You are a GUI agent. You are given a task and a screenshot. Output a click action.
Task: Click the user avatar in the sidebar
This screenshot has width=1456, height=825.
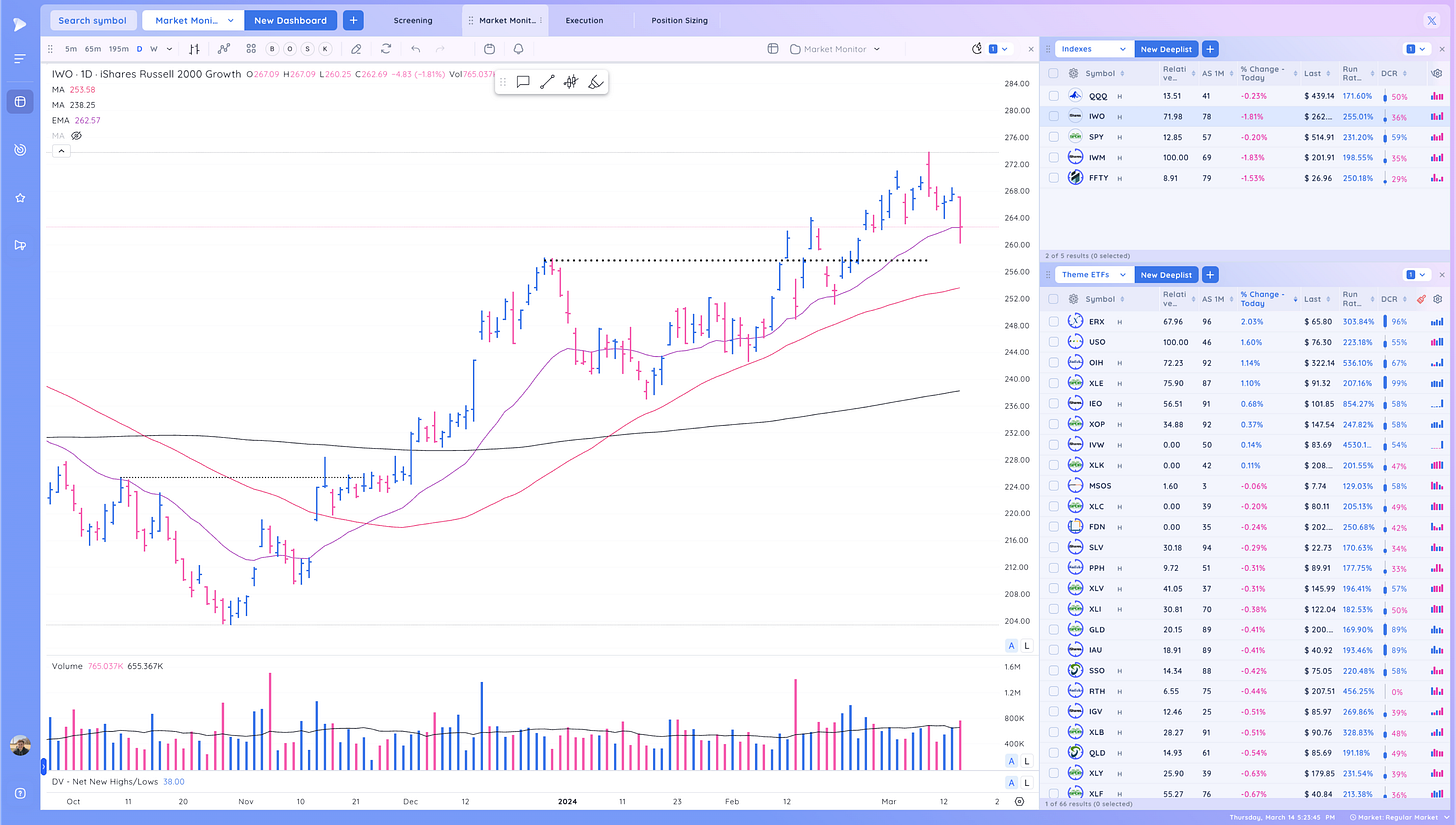pos(20,746)
